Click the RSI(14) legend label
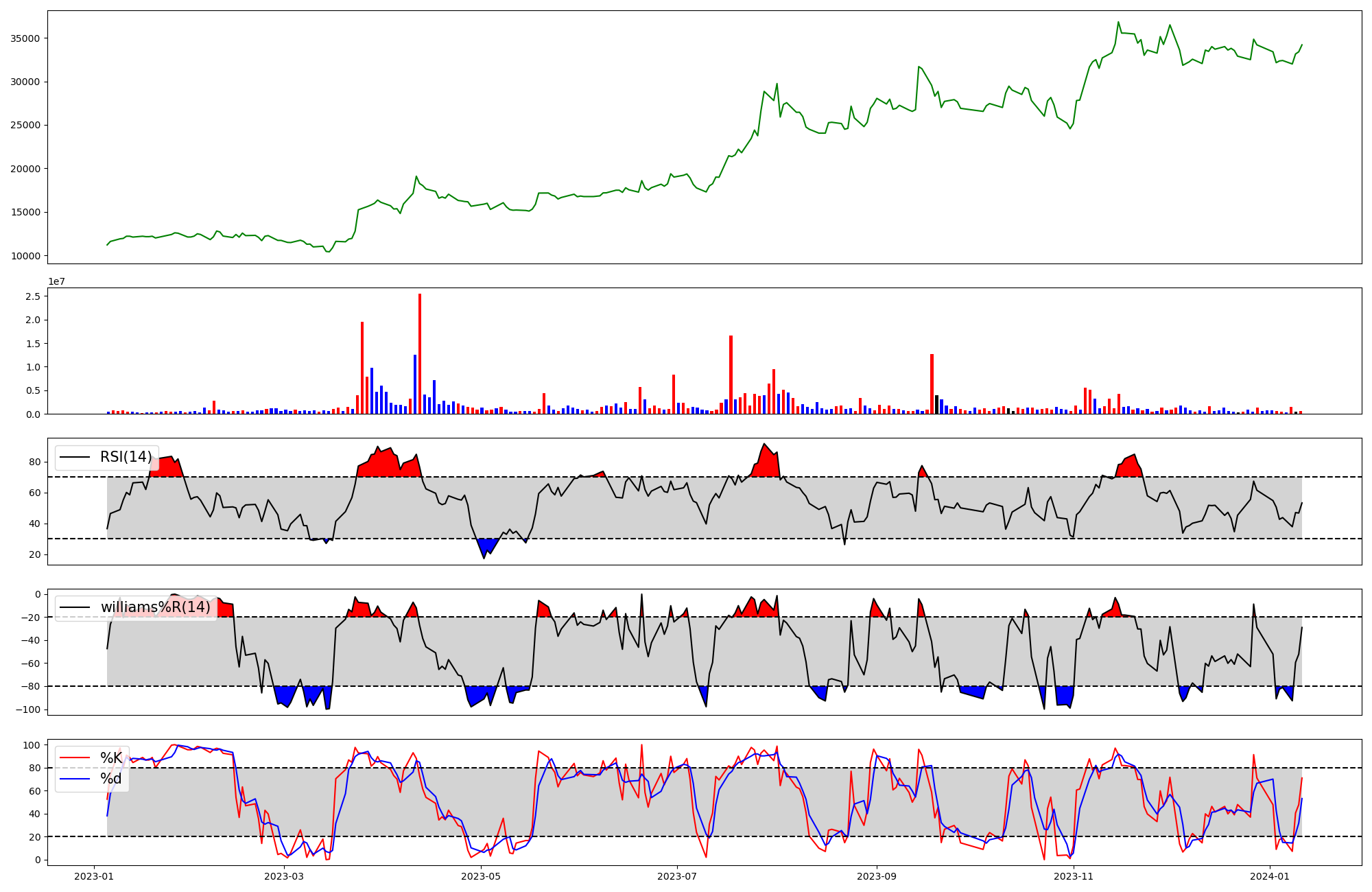Screen dimensions: 1372x892 126,457
